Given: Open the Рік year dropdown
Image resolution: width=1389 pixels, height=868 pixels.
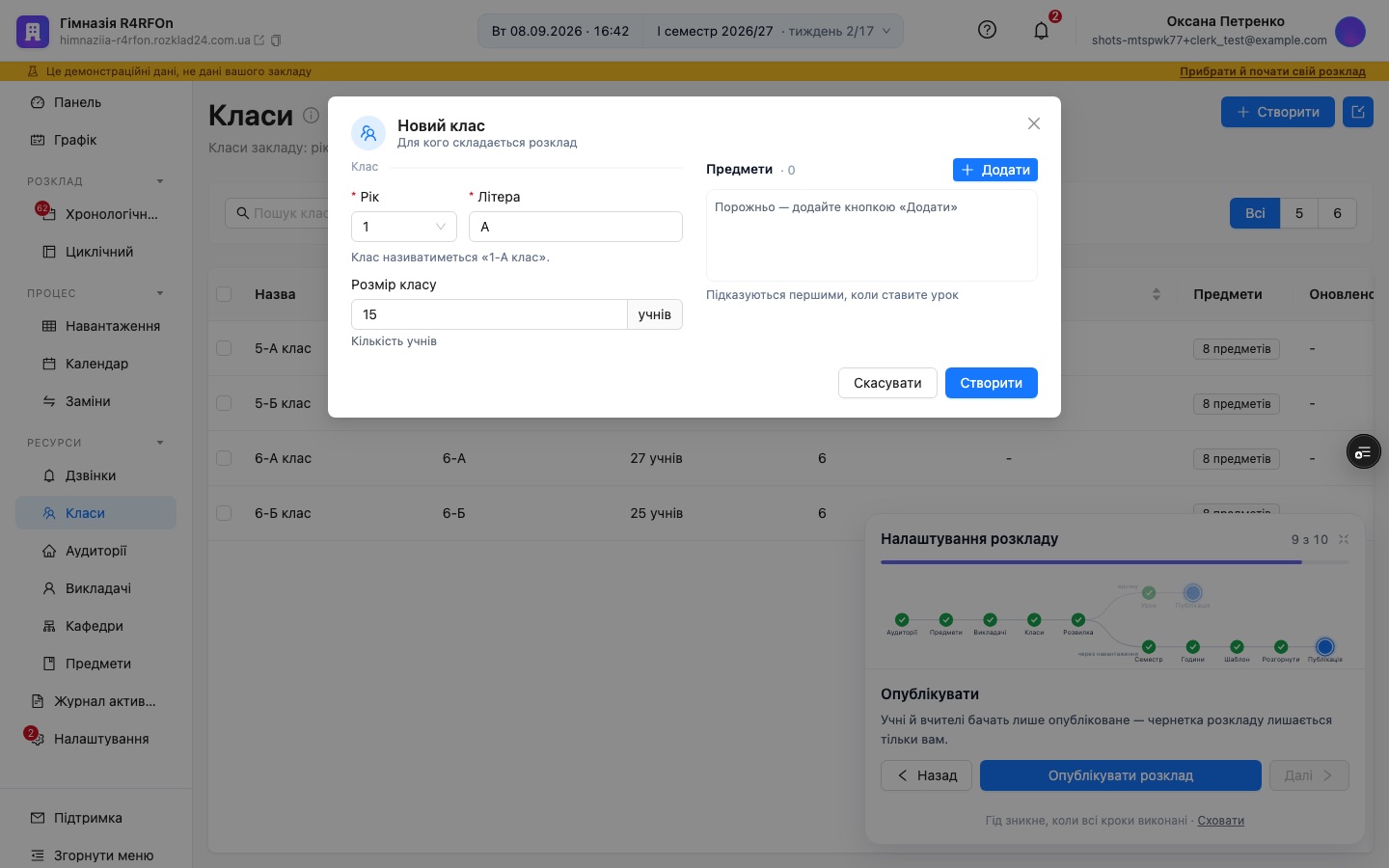Looking at the screenshot, I should pyautogui.click(x=404, y=227).
